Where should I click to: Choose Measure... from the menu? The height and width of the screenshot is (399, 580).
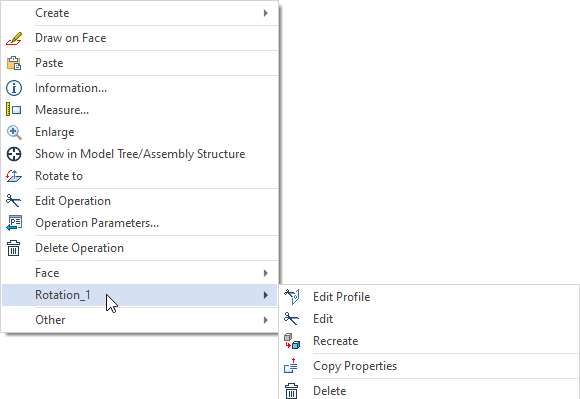140,110
